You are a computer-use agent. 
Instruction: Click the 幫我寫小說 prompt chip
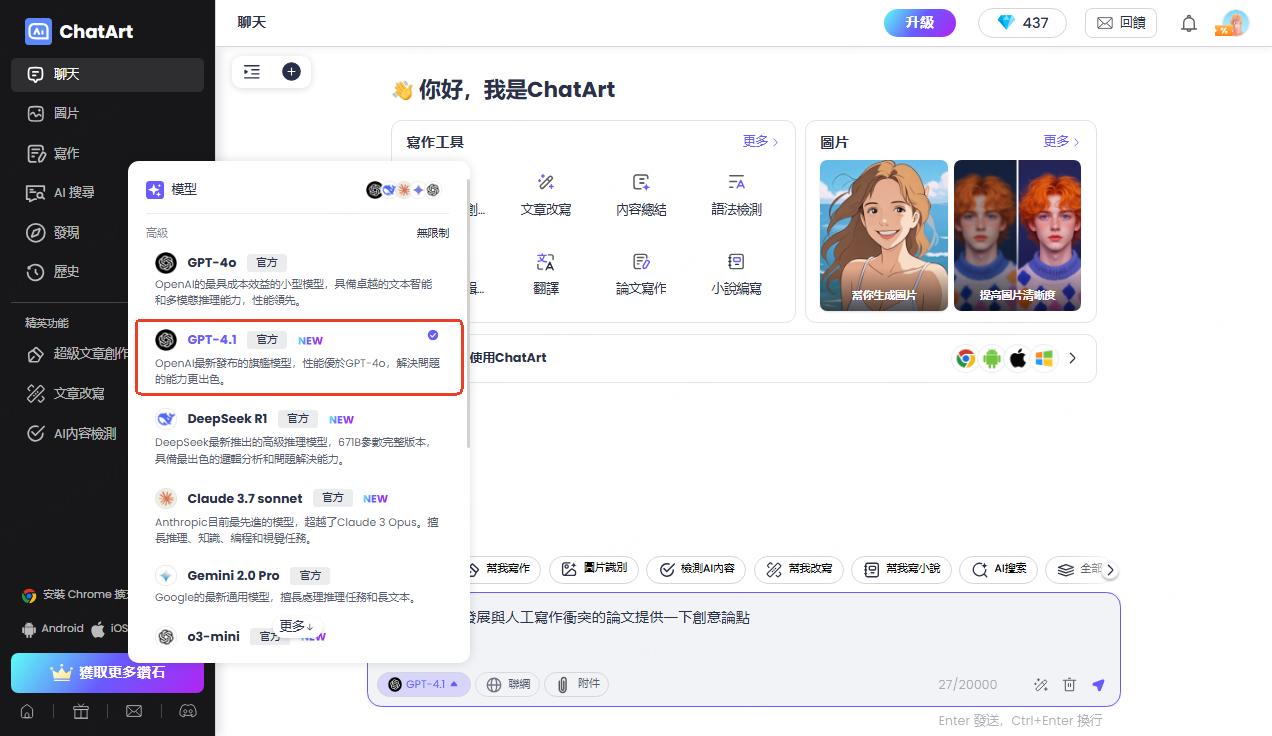[901, 569]
